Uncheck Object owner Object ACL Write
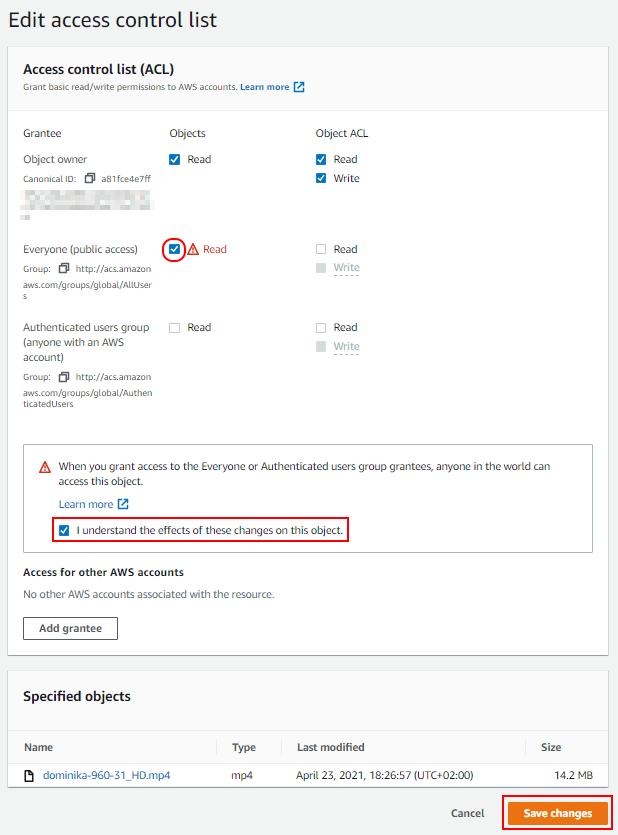This screenshot has height=835, width=618. 321,178
